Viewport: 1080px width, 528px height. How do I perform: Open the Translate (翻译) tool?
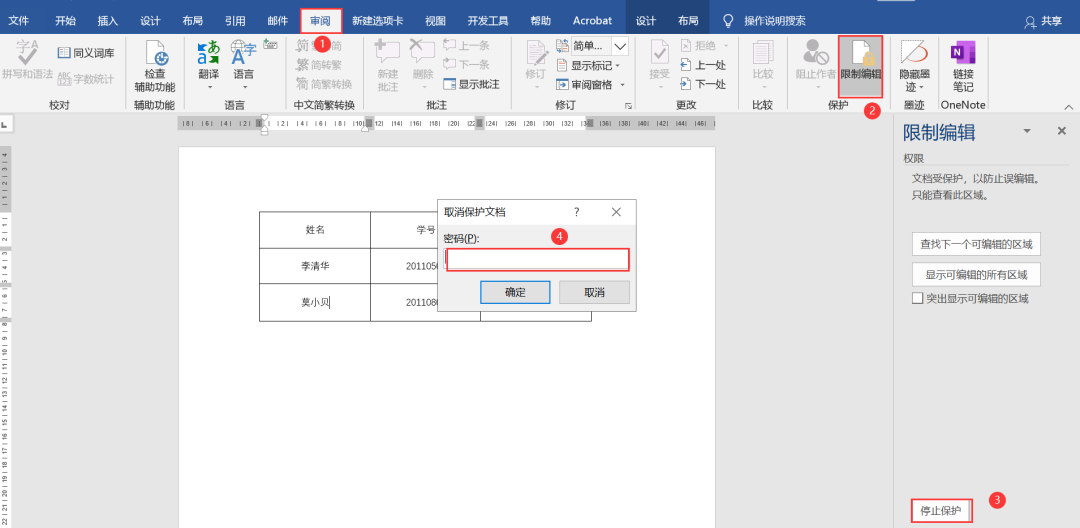(208, 60)
